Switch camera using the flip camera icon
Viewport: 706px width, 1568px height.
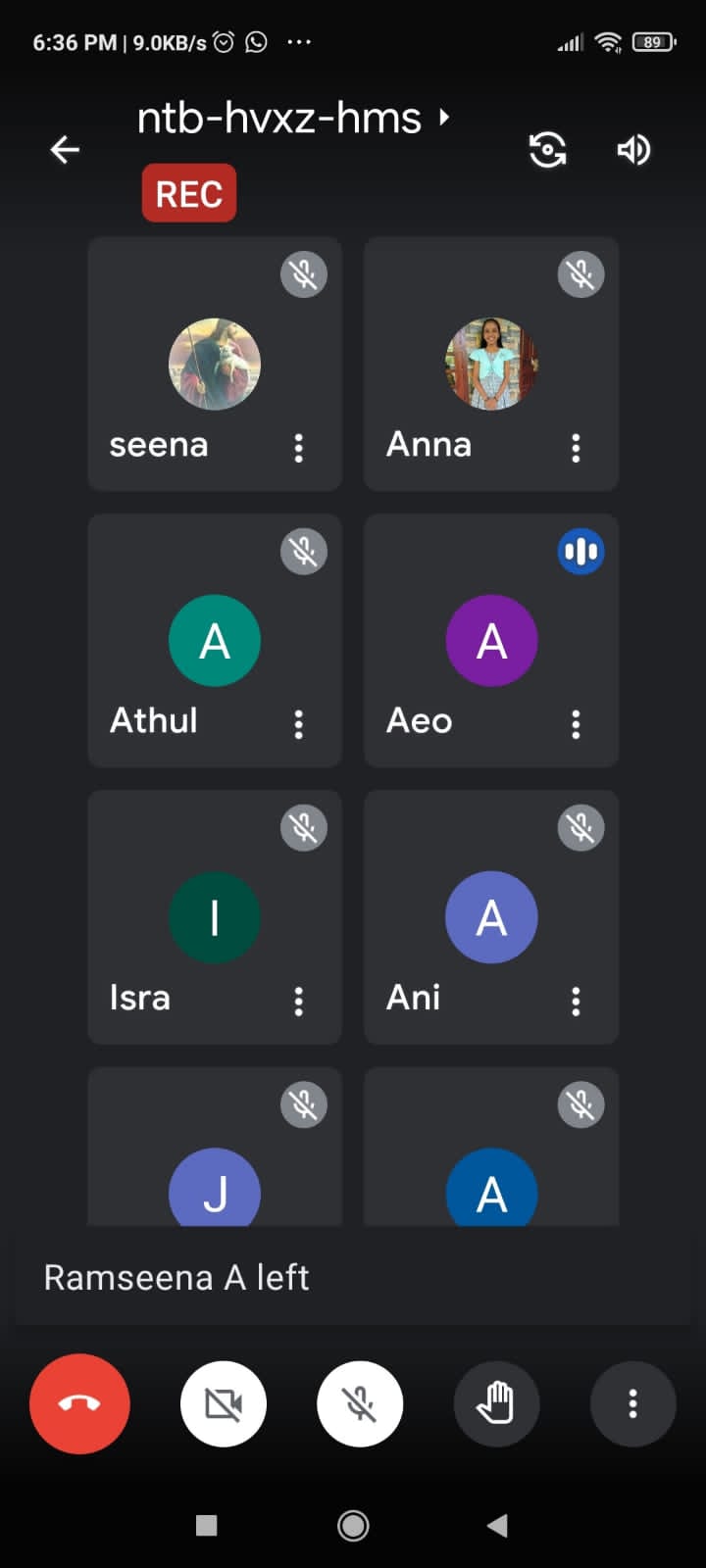(x=547, y=150)
